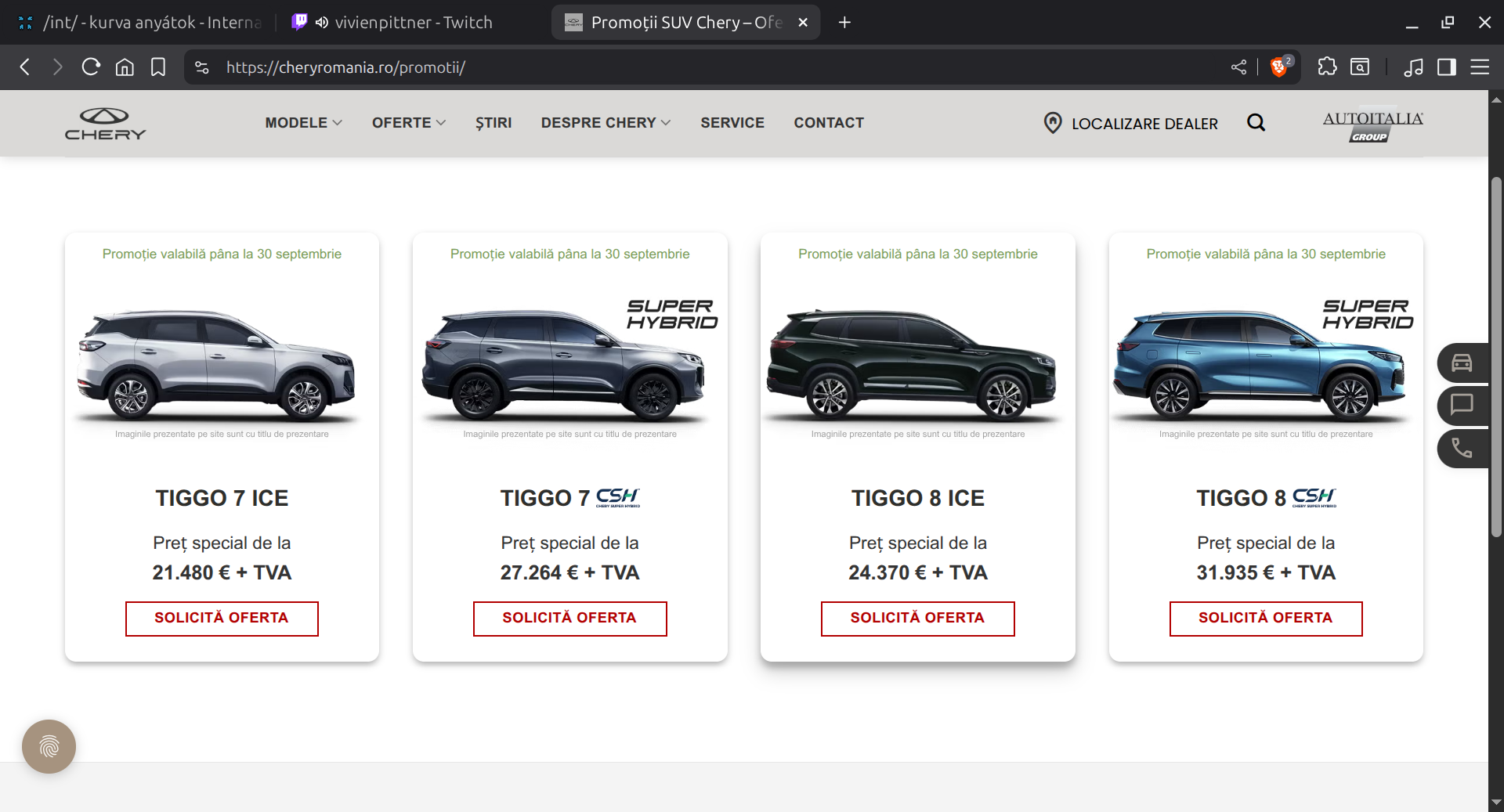Go forward to the next page
Screen dimensions: 1504x812
pos(57,67)
